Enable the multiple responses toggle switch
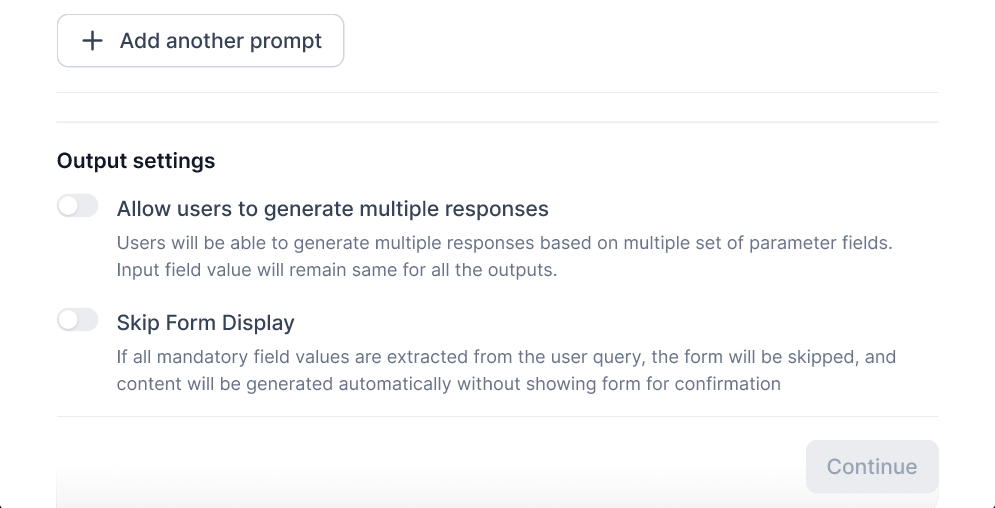 click(x=78, y=207)
